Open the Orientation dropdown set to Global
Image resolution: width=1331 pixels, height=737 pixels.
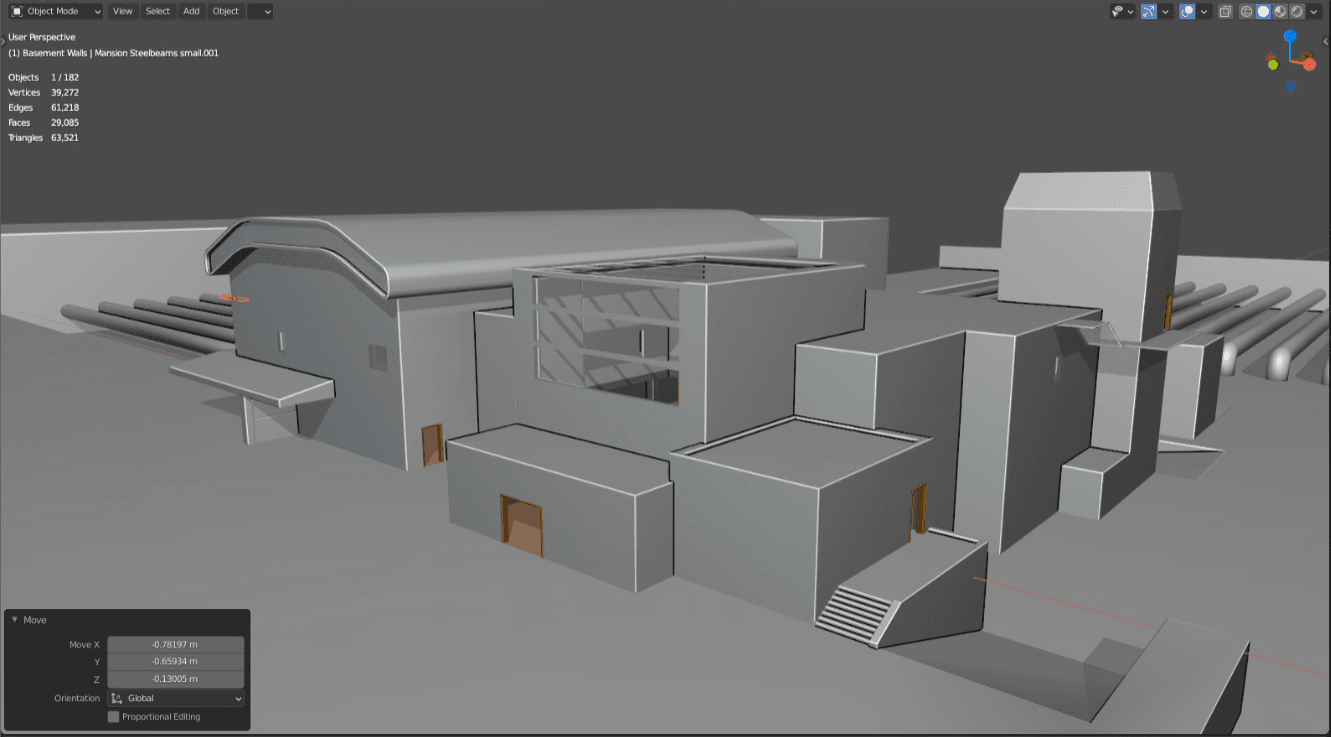coord(178,697)
